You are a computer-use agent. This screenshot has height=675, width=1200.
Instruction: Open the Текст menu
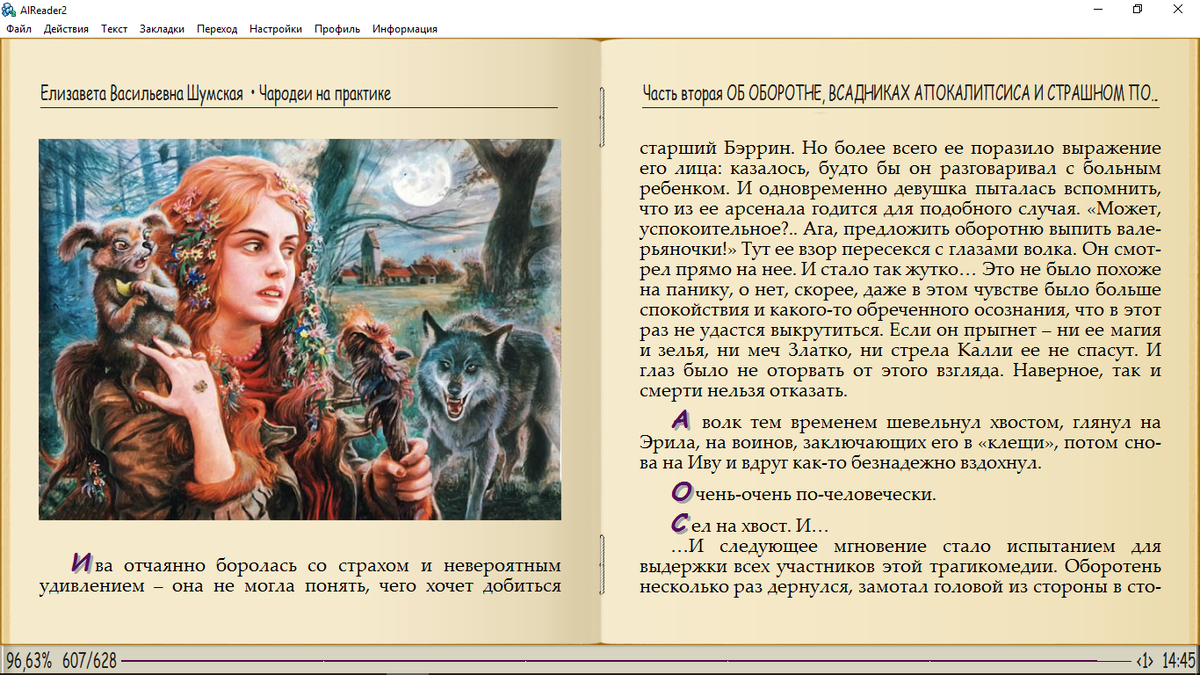pyautogui.click(x=114, y=29)
